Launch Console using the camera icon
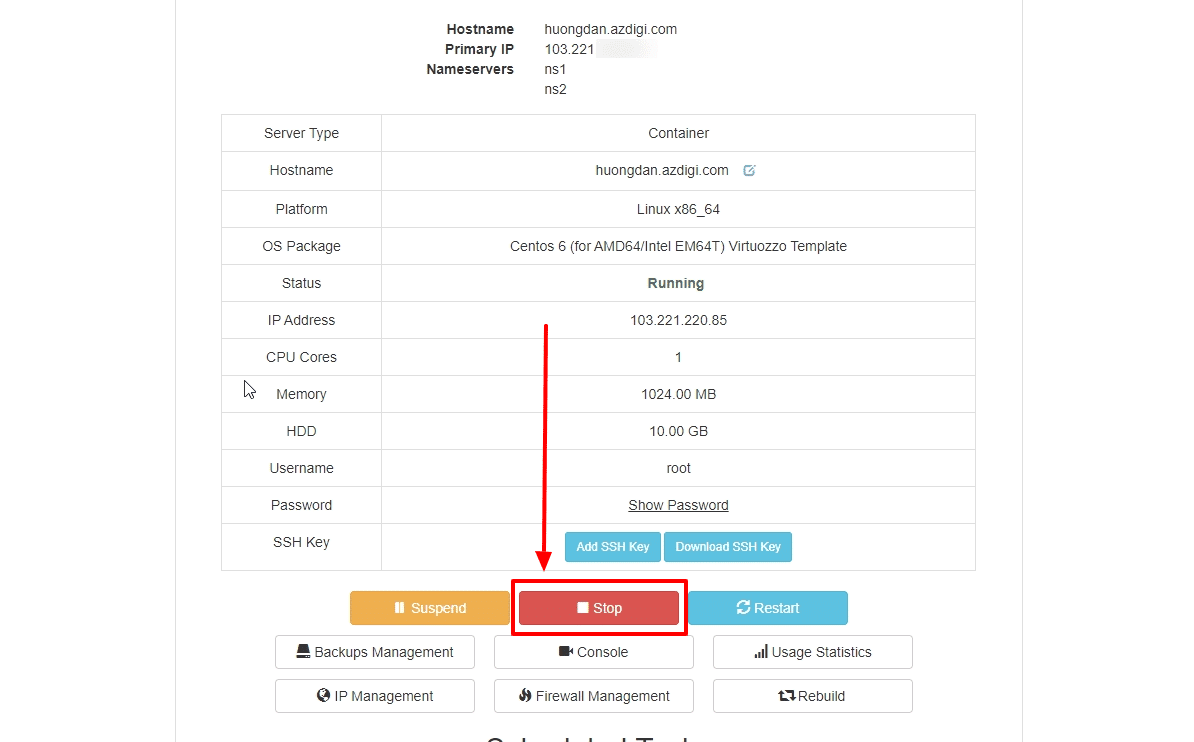The width and height of the screenshot is (1194, 742). tap(566, 652)
